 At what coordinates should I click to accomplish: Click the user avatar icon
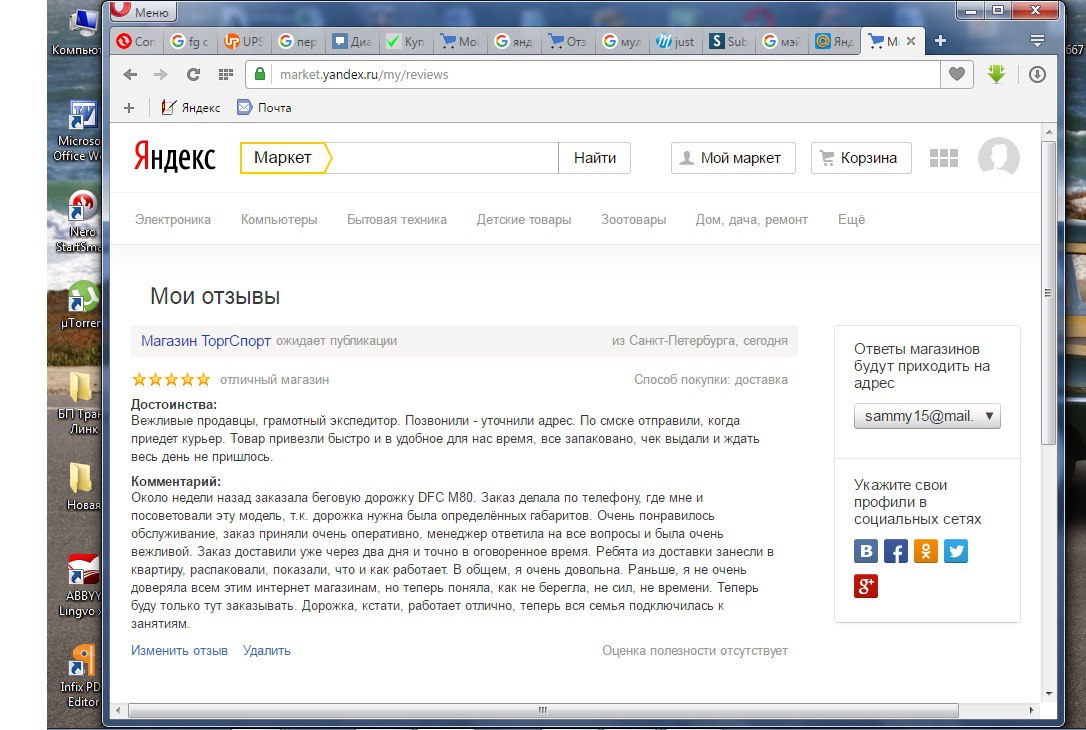998,157
